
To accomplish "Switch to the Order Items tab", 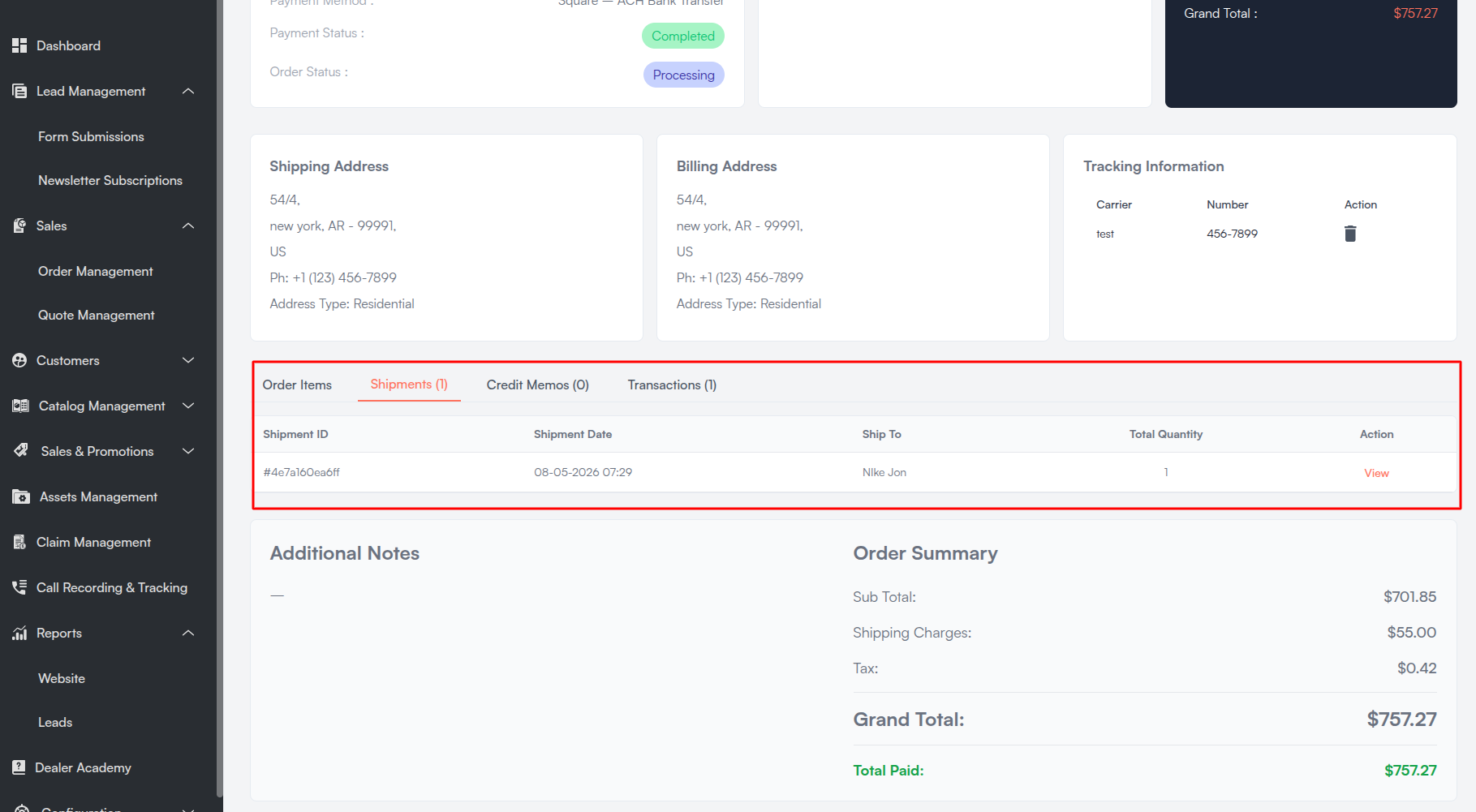I will tap(297, 385).
